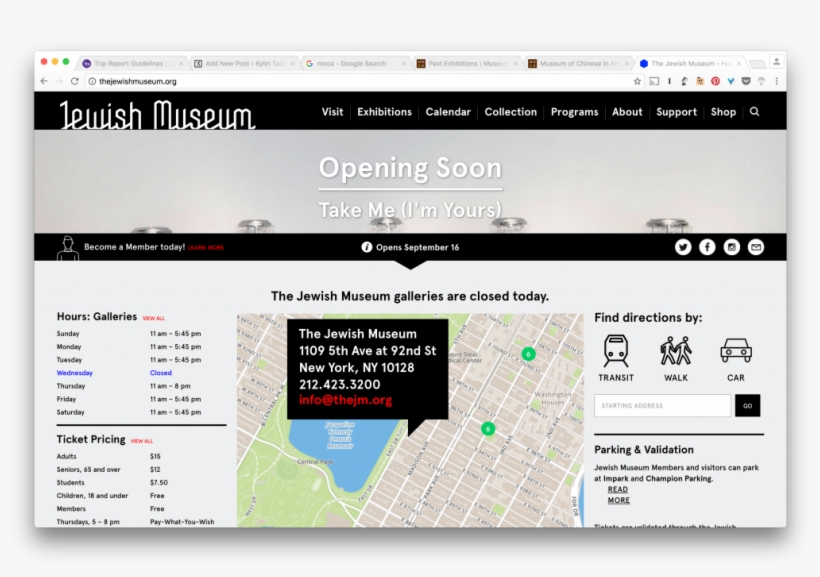Click the Chrome profile person icon
The width and height of the screenshot is (820, 577).
click(x=777, y=62)
